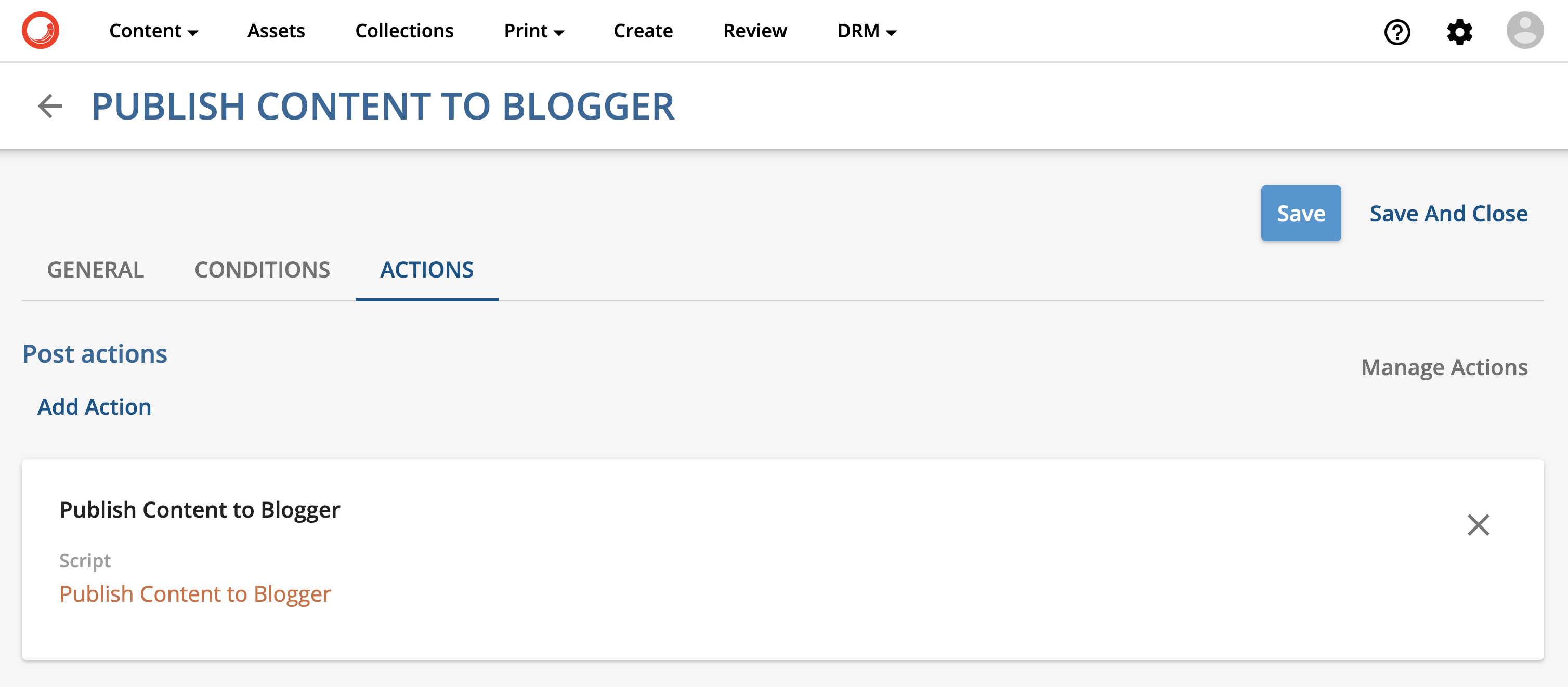Click the Sitecore logo icon

[41, 31]
